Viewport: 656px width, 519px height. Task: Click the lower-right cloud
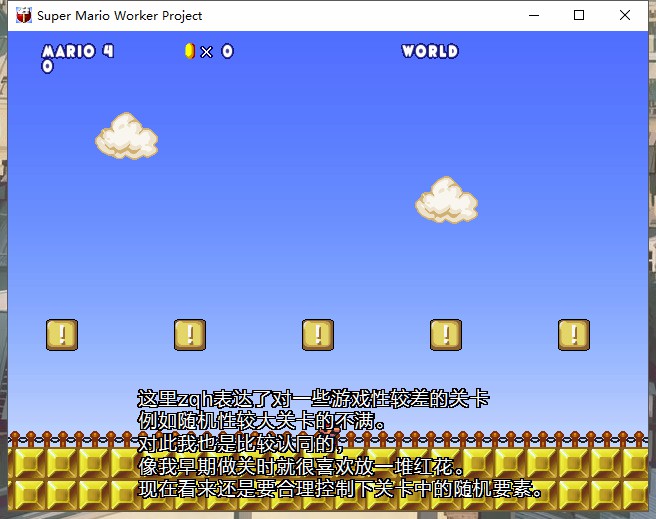coord(447,200)
